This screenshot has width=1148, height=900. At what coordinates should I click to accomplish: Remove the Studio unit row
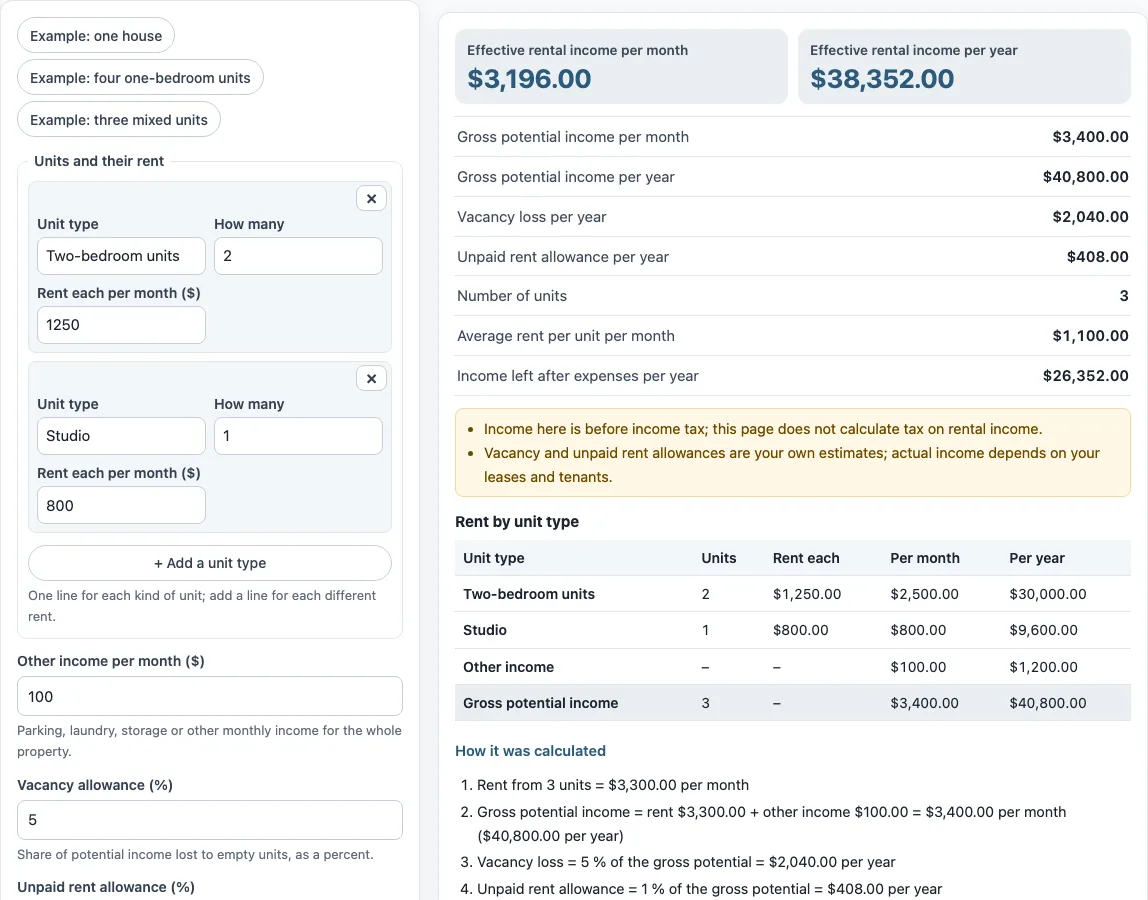click(x=371, y=379)
